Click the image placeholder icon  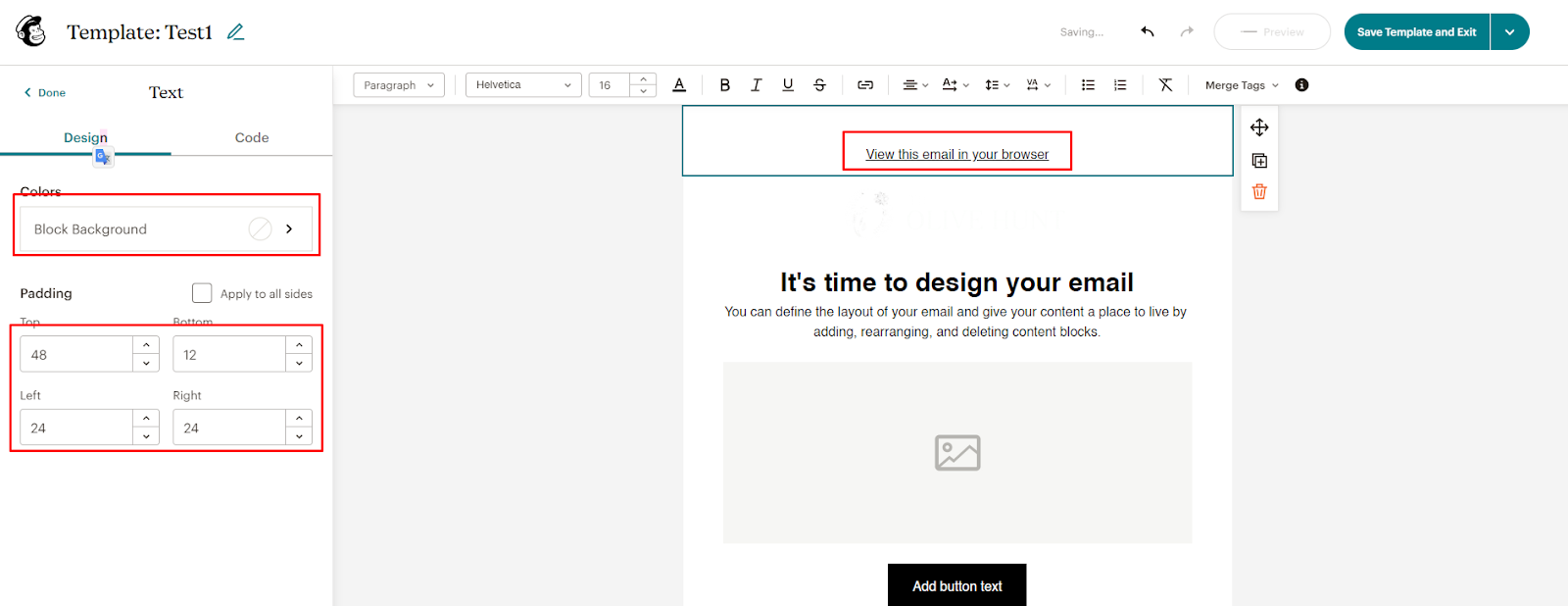(x=957, y=453)
